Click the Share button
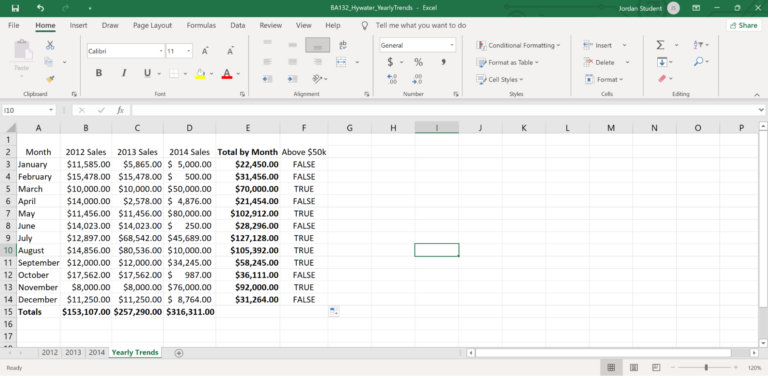The image size is (768, 376). [744, 25]
